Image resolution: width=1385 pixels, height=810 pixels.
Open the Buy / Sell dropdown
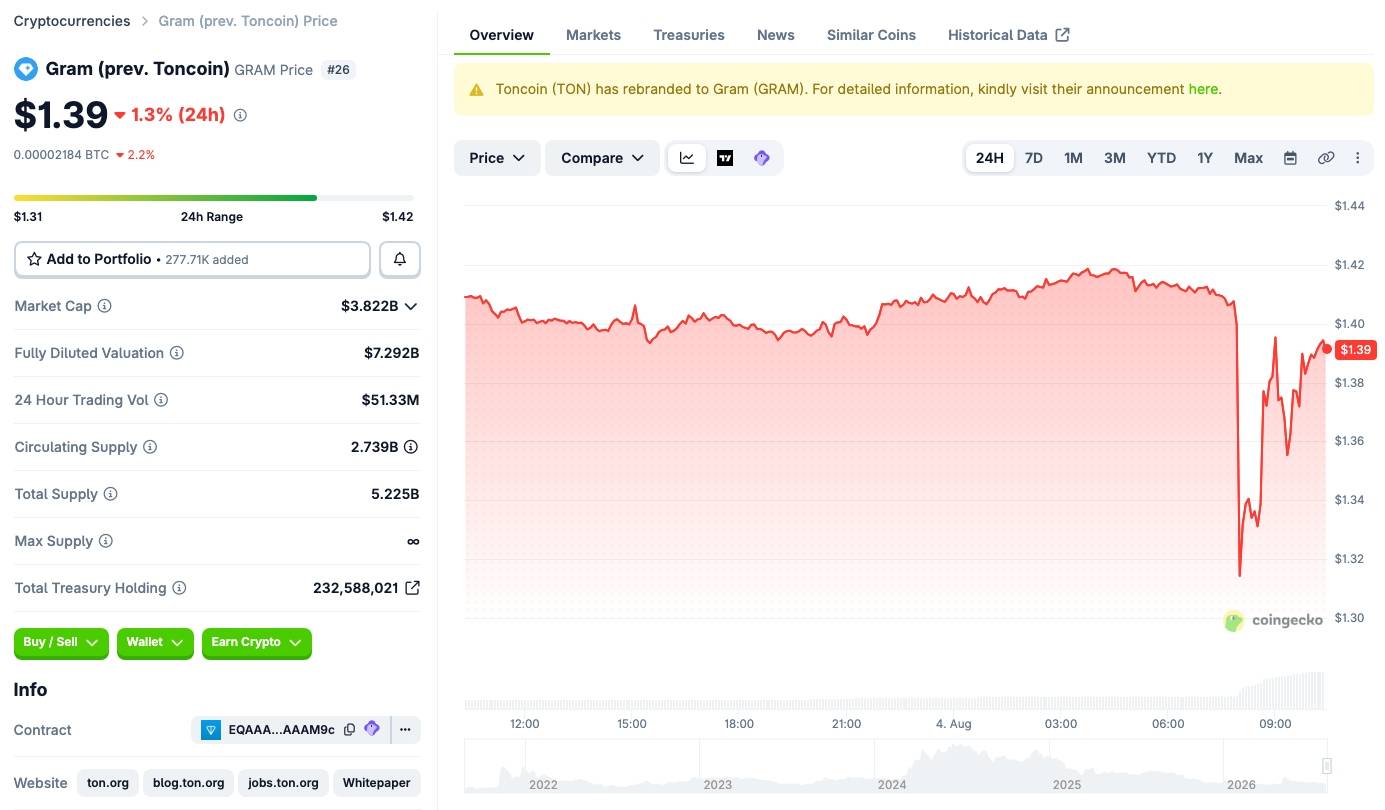tap(61, 643)
